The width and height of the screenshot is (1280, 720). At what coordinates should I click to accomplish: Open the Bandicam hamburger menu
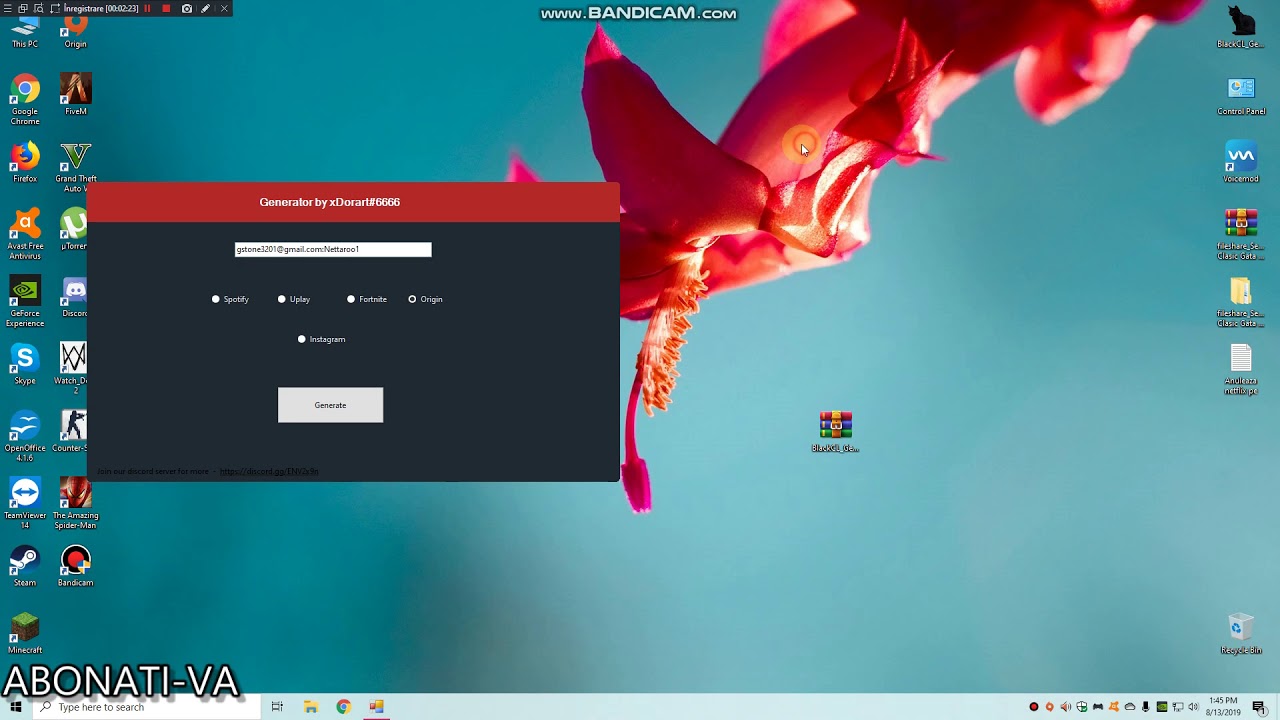[x=8, y=8]
